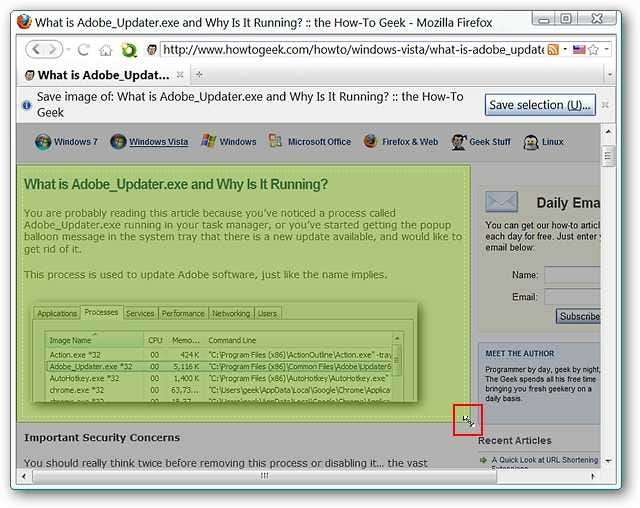Image resolution: width=640 pixels, height=508 pixels.
Task: Bookmark page with the star icon
Action: tap(593, 49)
